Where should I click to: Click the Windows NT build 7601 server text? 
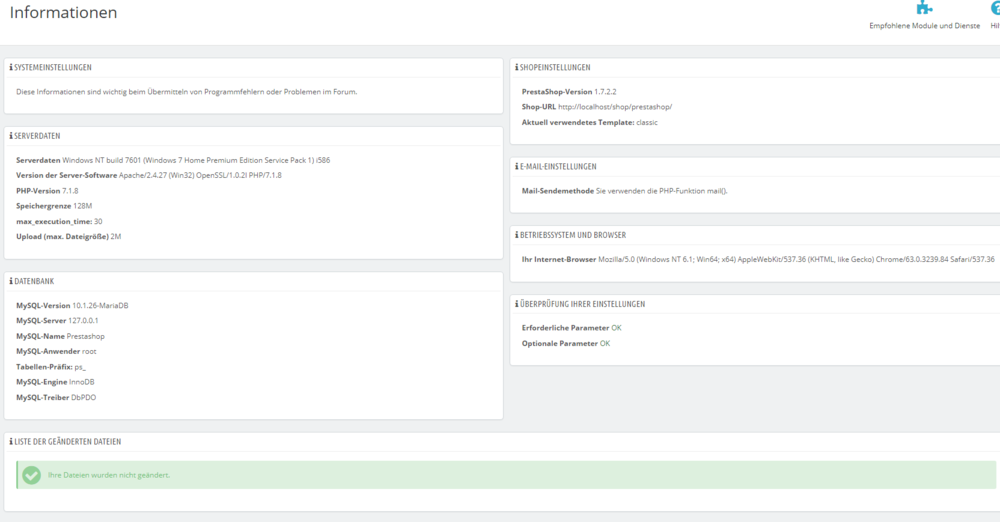196,160
